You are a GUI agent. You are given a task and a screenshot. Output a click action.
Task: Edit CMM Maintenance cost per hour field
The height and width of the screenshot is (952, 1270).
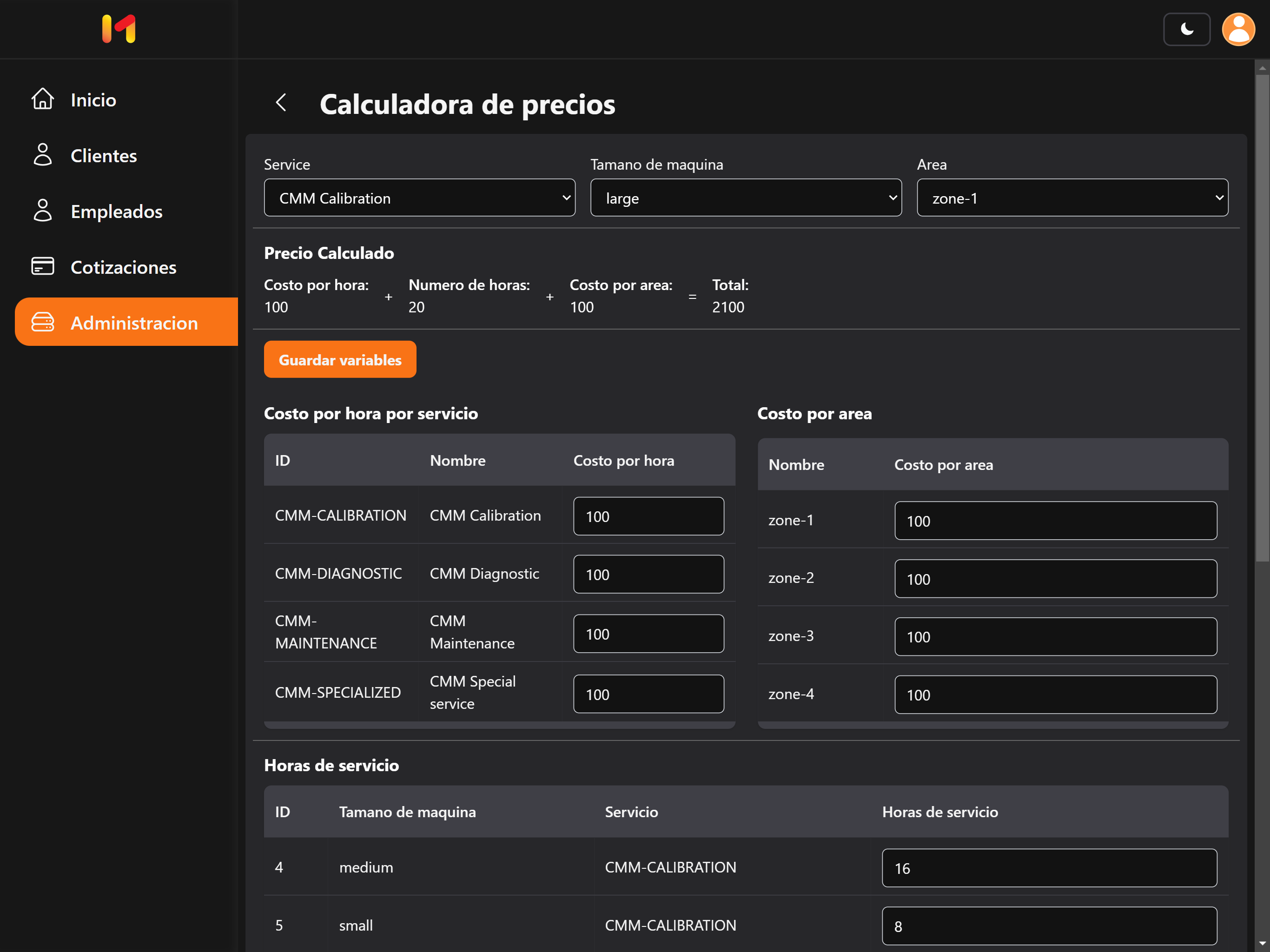tap(648, 634)
